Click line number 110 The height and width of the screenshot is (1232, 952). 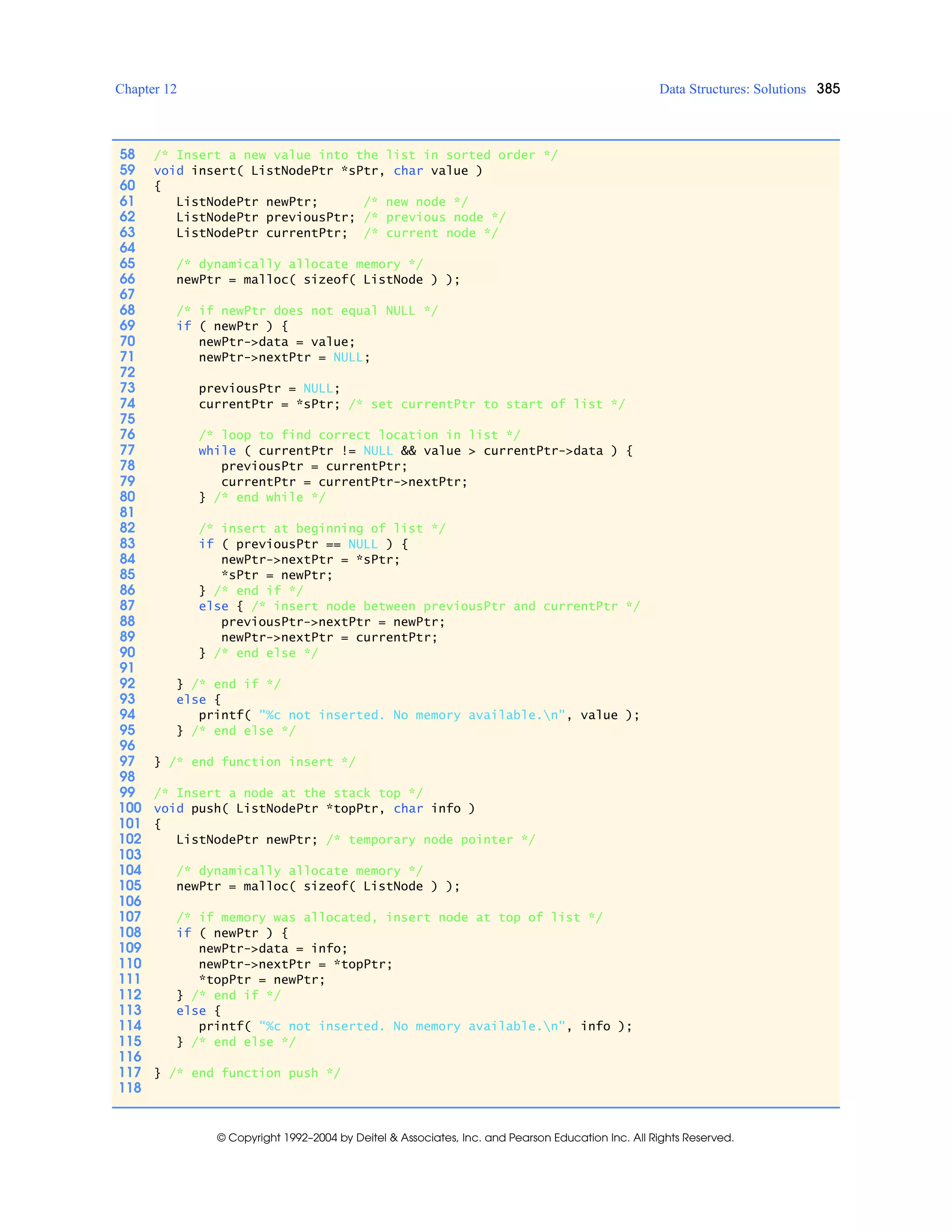tap(130, 964)
